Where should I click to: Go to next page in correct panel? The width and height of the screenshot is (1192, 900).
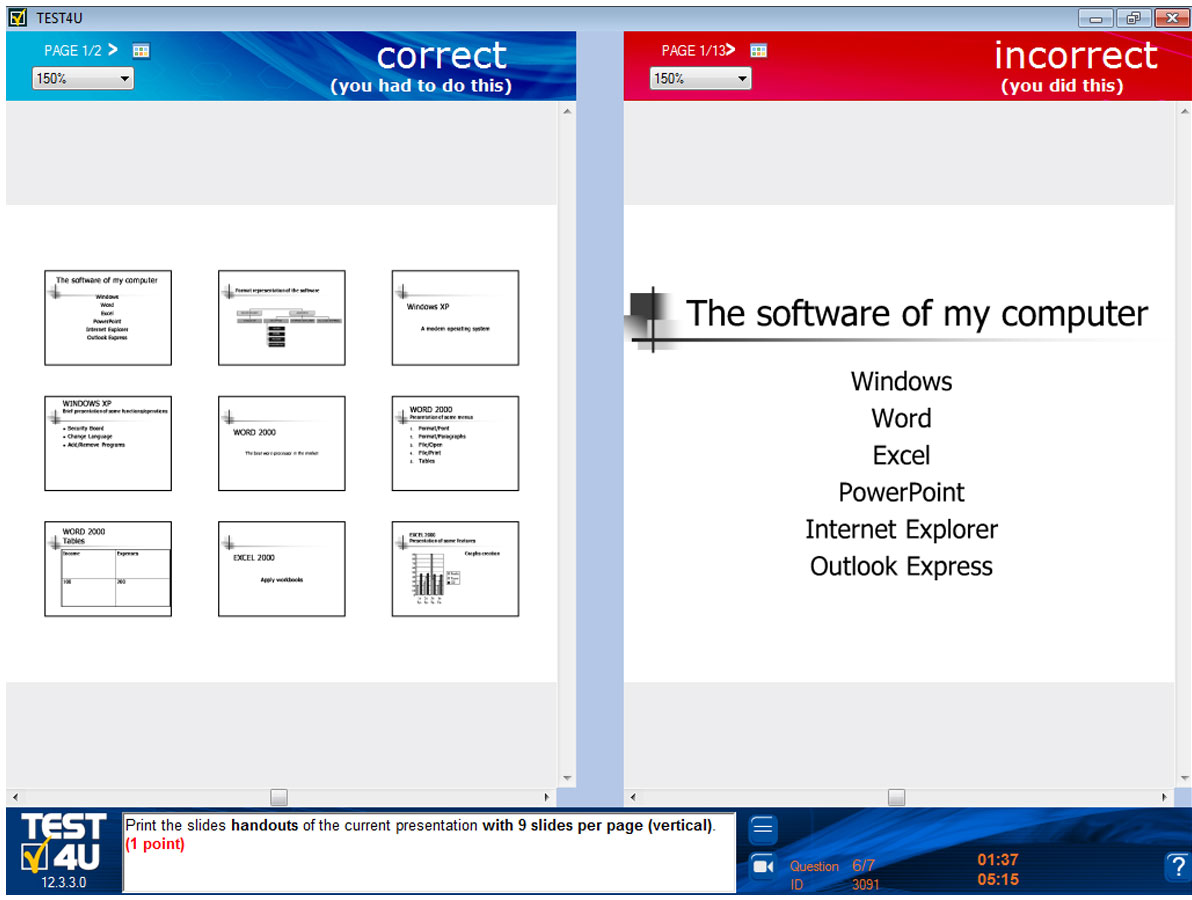pyautogui.click(x=113, y=50)
